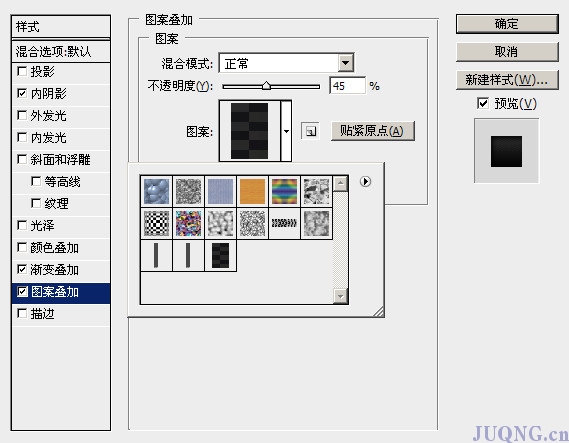Pick the gray crumpled stone pattern swatch
569x443 pixels.
(x=316, y=191)
